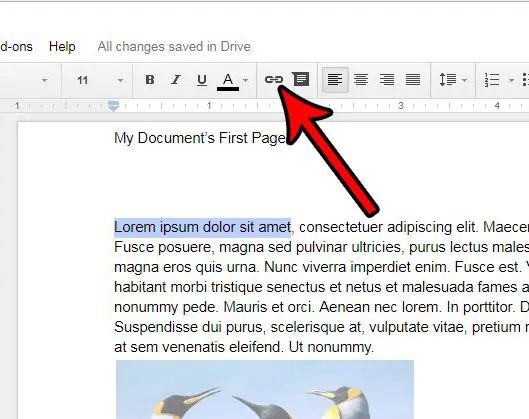Open the Help menu
The image size is (529, 419).
click(x=62, y=47)
